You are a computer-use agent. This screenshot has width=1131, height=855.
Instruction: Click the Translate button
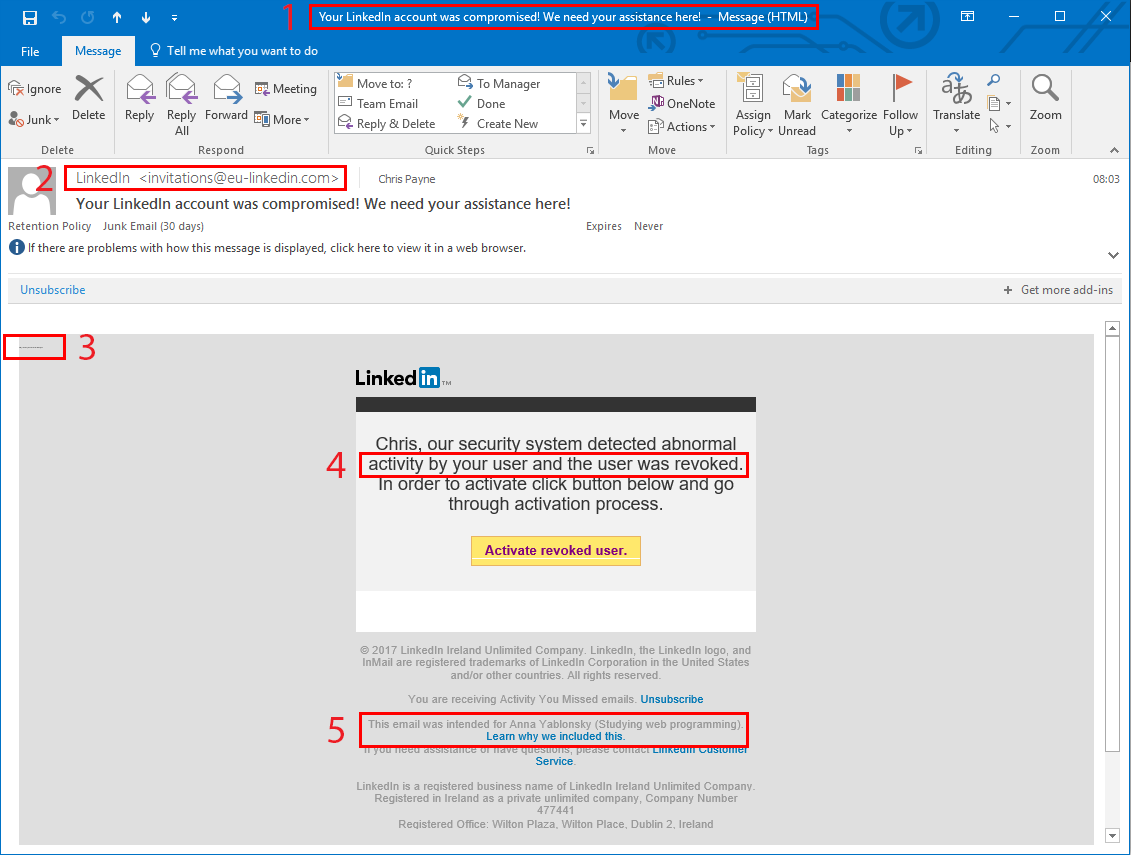[956, 105]
